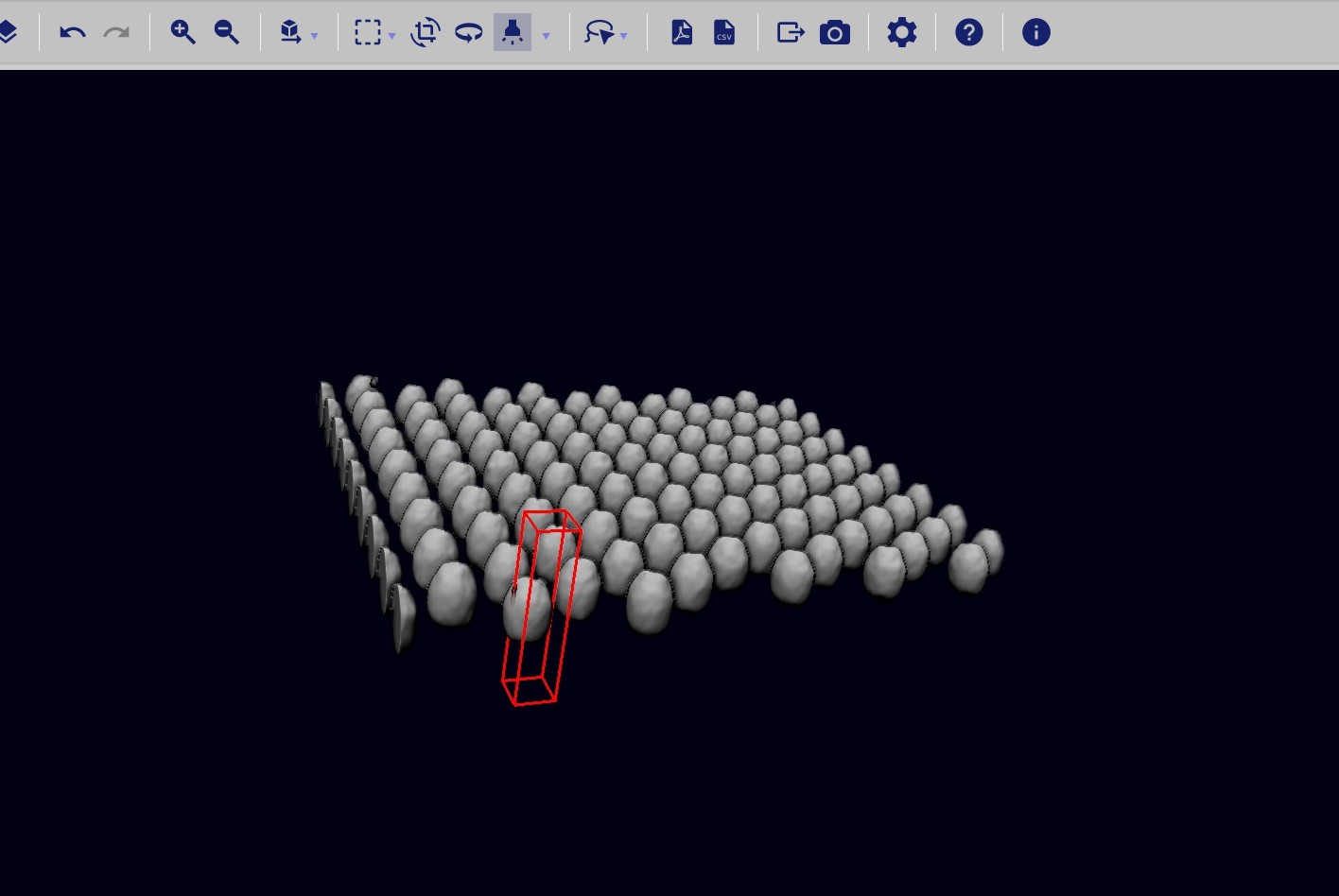
Task: Undo the last action
Action: (x=73, y=33)
